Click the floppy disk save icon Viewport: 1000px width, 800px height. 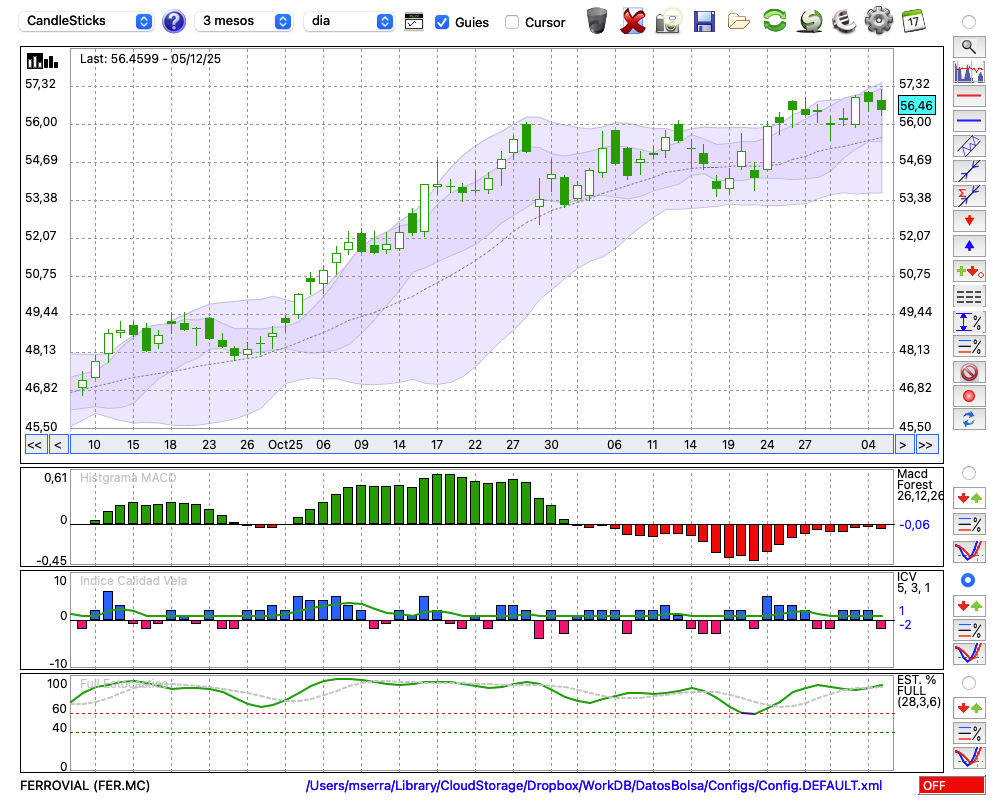(704, 21)
